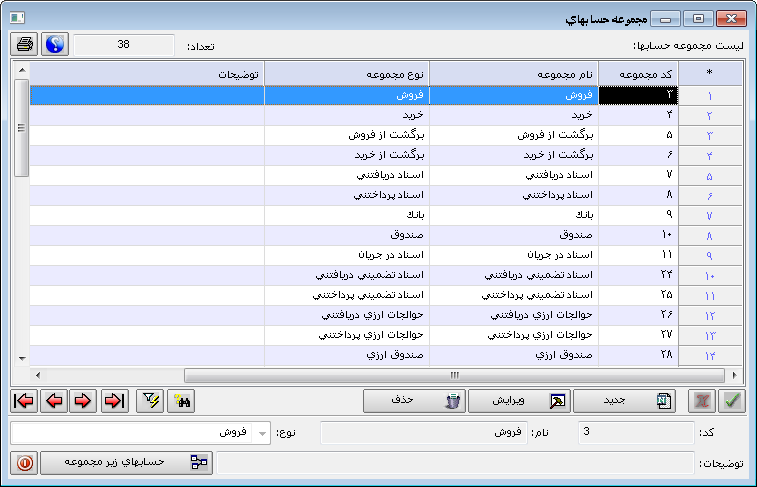
Task: Click بانک in نوع مجموعه column
Action: (347, 215)
